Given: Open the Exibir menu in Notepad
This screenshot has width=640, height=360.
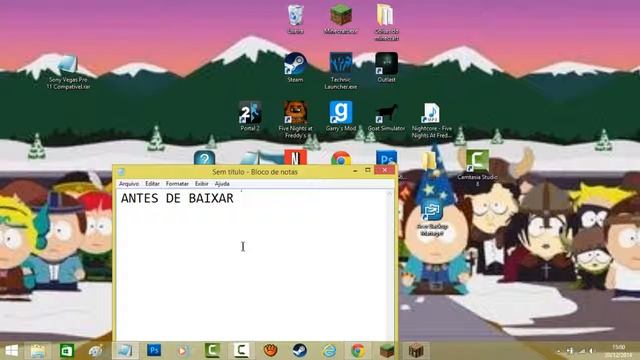Looking at the screenshot, I should (201, 184).
